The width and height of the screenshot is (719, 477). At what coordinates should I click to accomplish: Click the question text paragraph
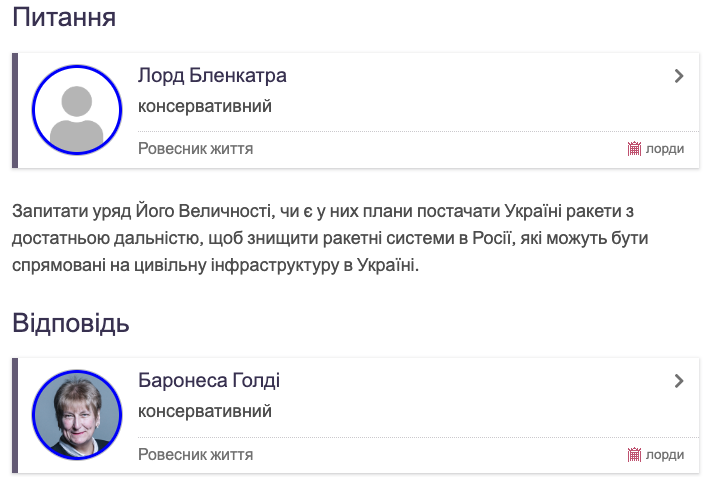click(x=330, y=238)
